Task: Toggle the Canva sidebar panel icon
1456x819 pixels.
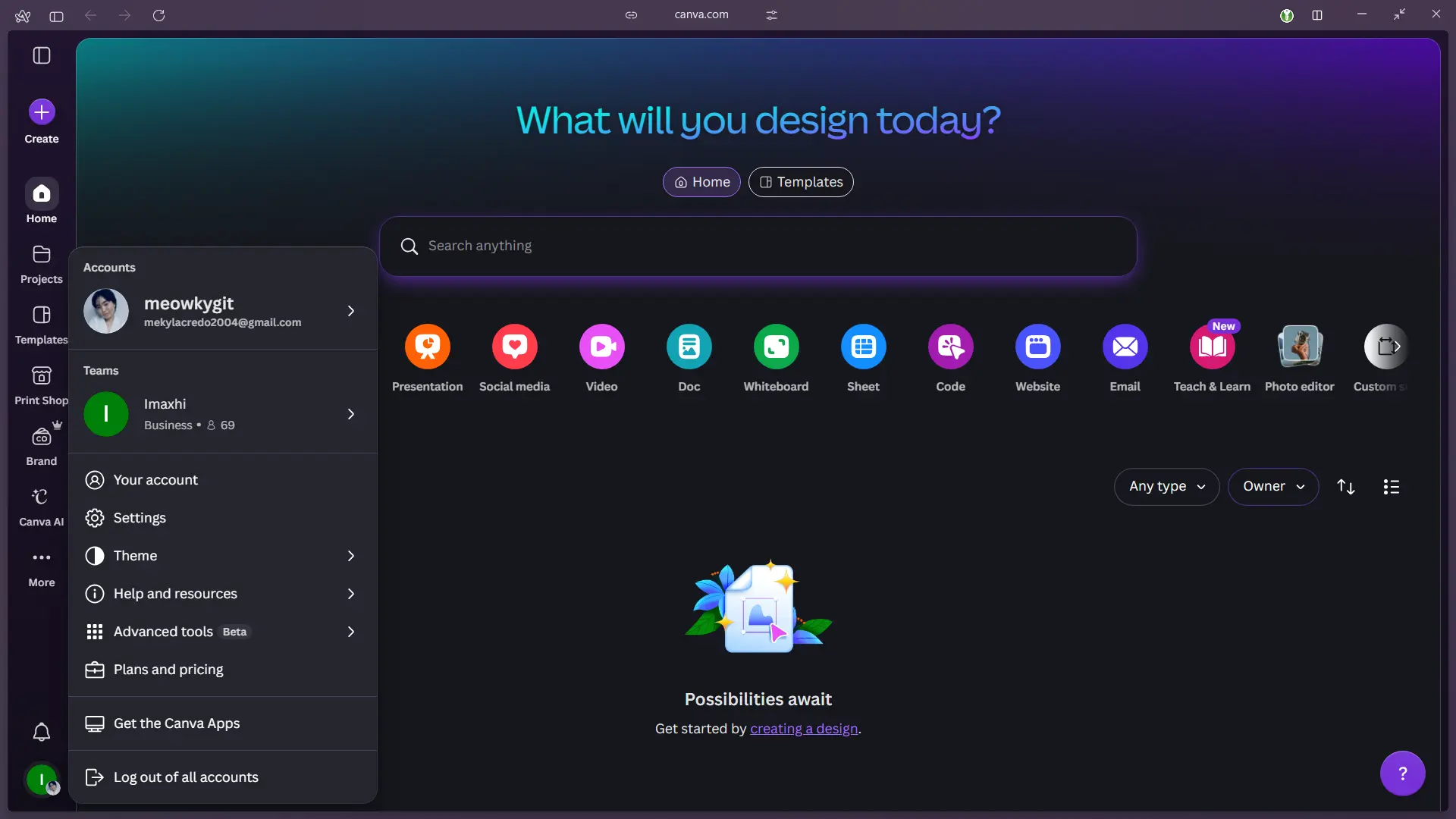Action: 42,55
